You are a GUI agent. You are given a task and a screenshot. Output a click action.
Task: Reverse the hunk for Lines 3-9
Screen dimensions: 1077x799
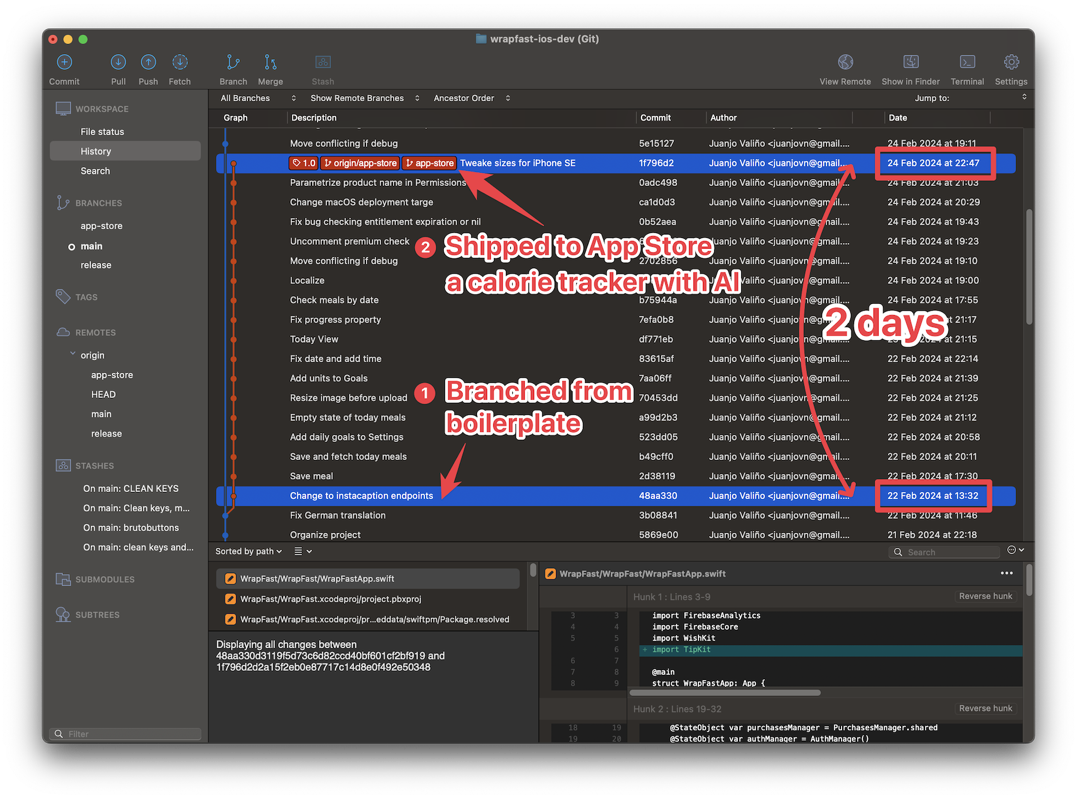tap(985, 595)
